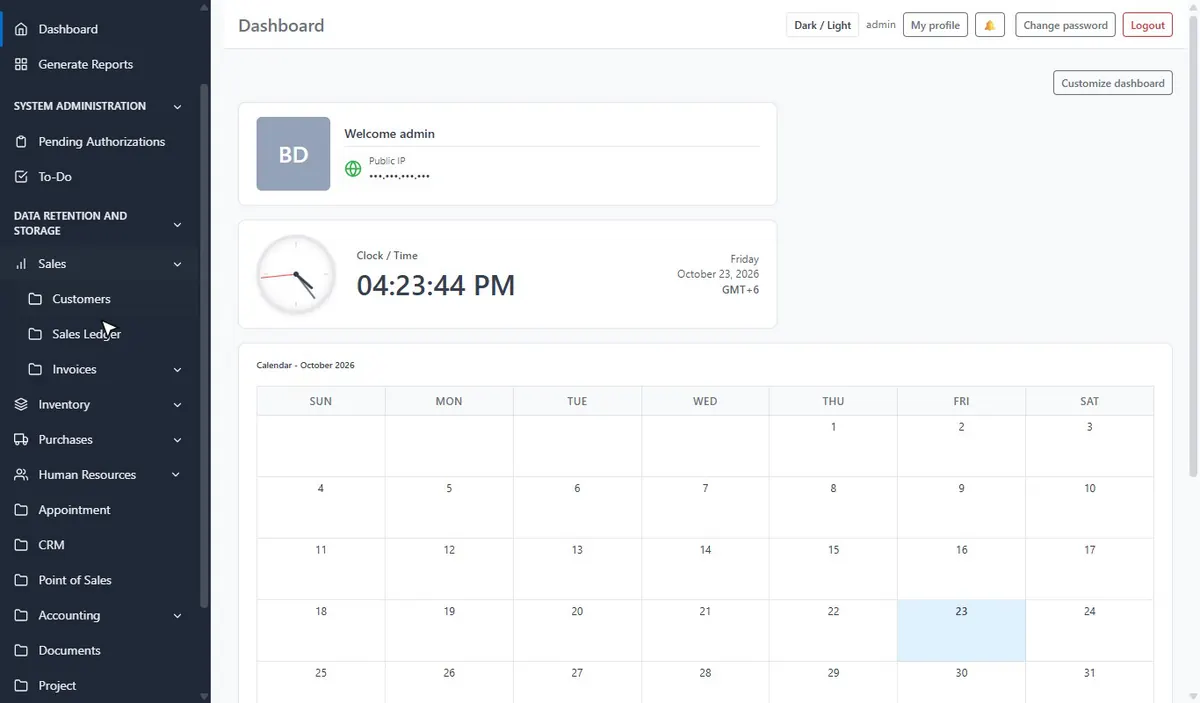Viewport: 1200px width, 703px height.
Task: Click the Change password button
Action: 1066,25
